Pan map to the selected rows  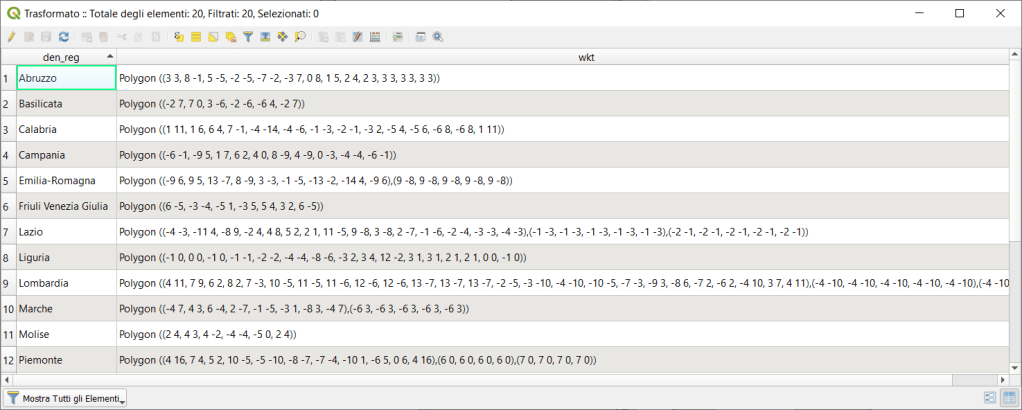coord(282,37)
